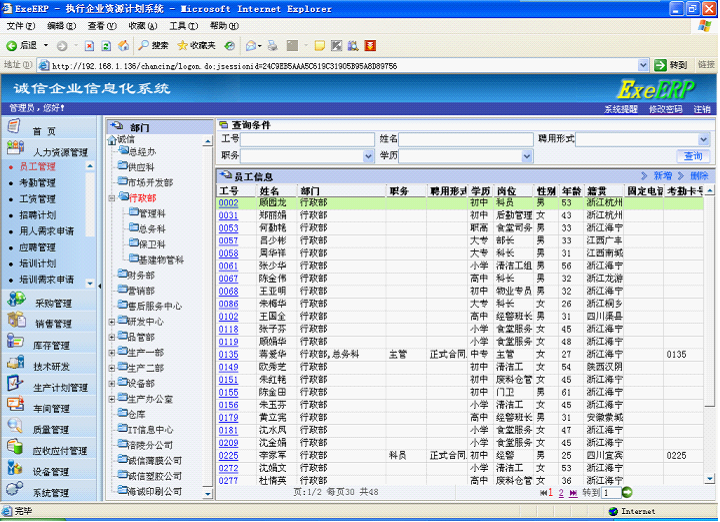Click 修改密码 link in header

pyautogui.click(x=665, y=109)
